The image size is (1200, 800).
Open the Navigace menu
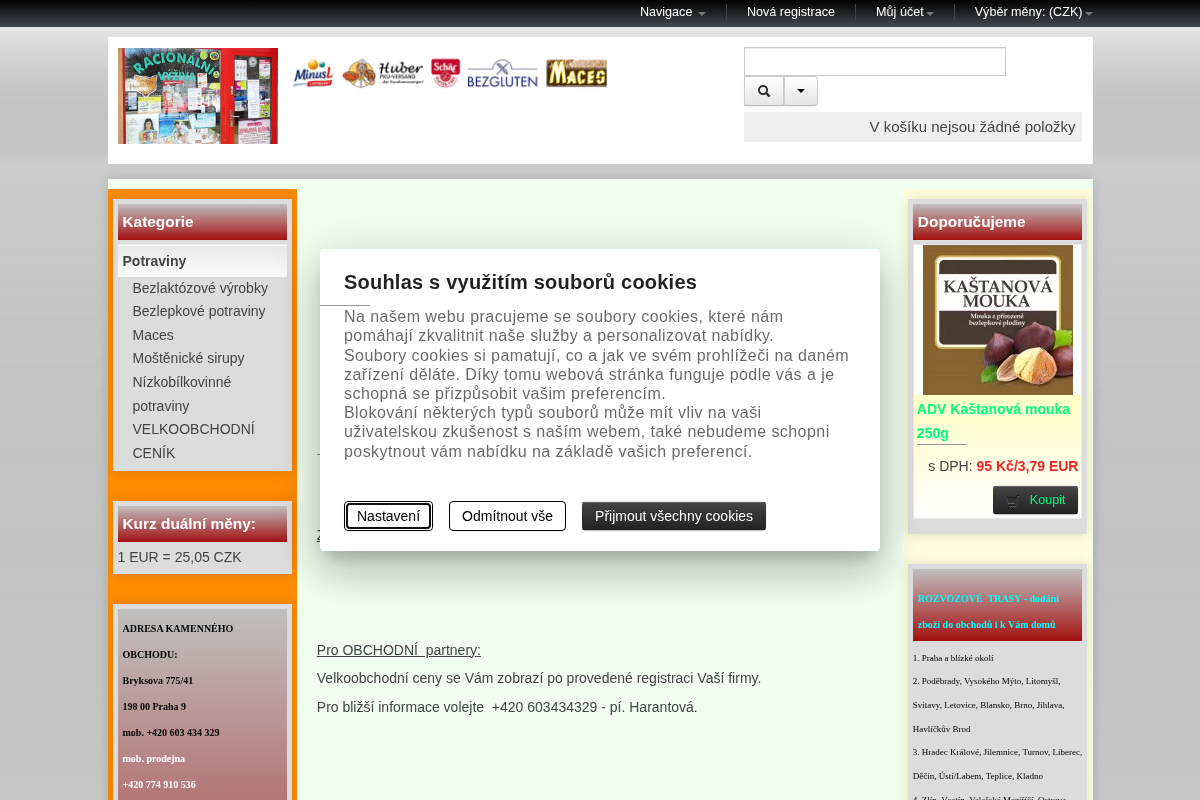click(673, 12)
